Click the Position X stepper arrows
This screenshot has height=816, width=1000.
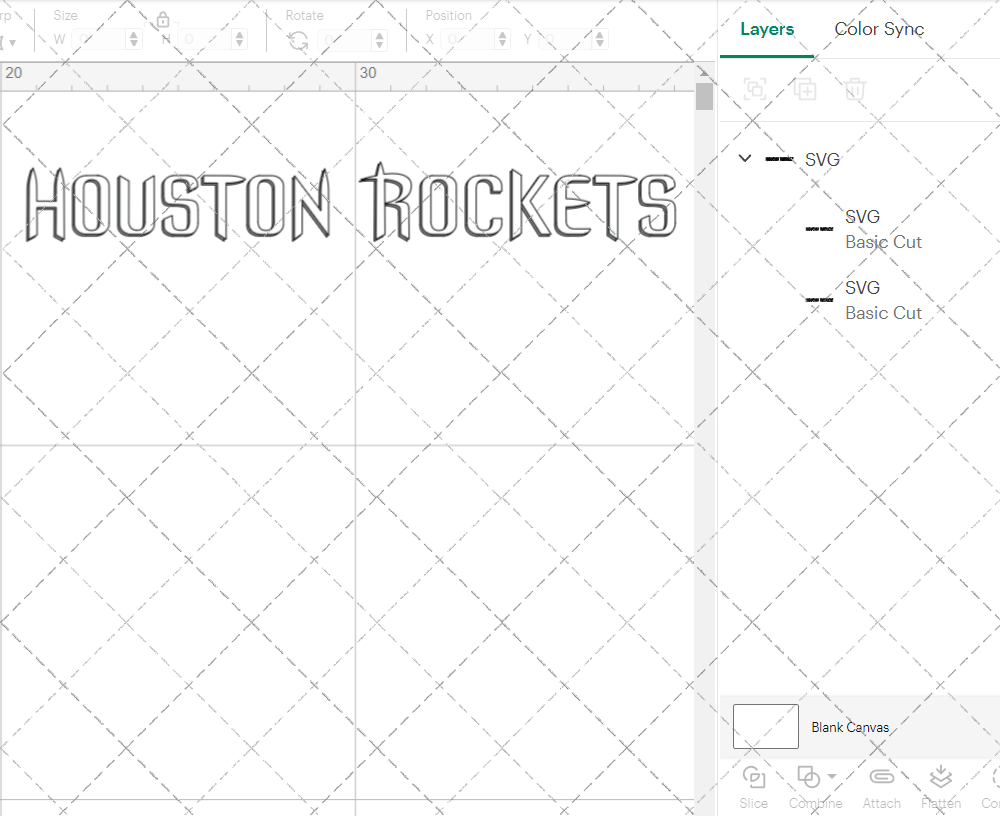503,40
